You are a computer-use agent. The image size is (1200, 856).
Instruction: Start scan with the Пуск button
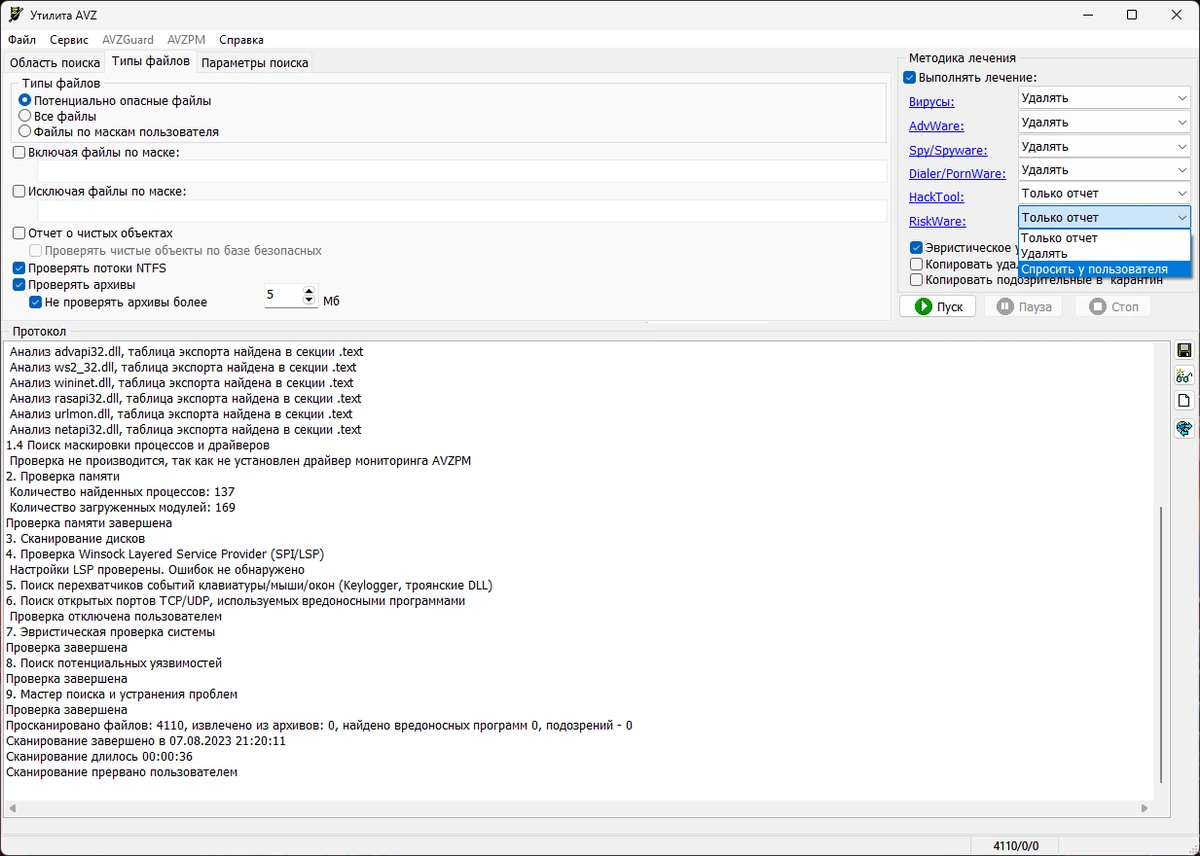point(938,306)
